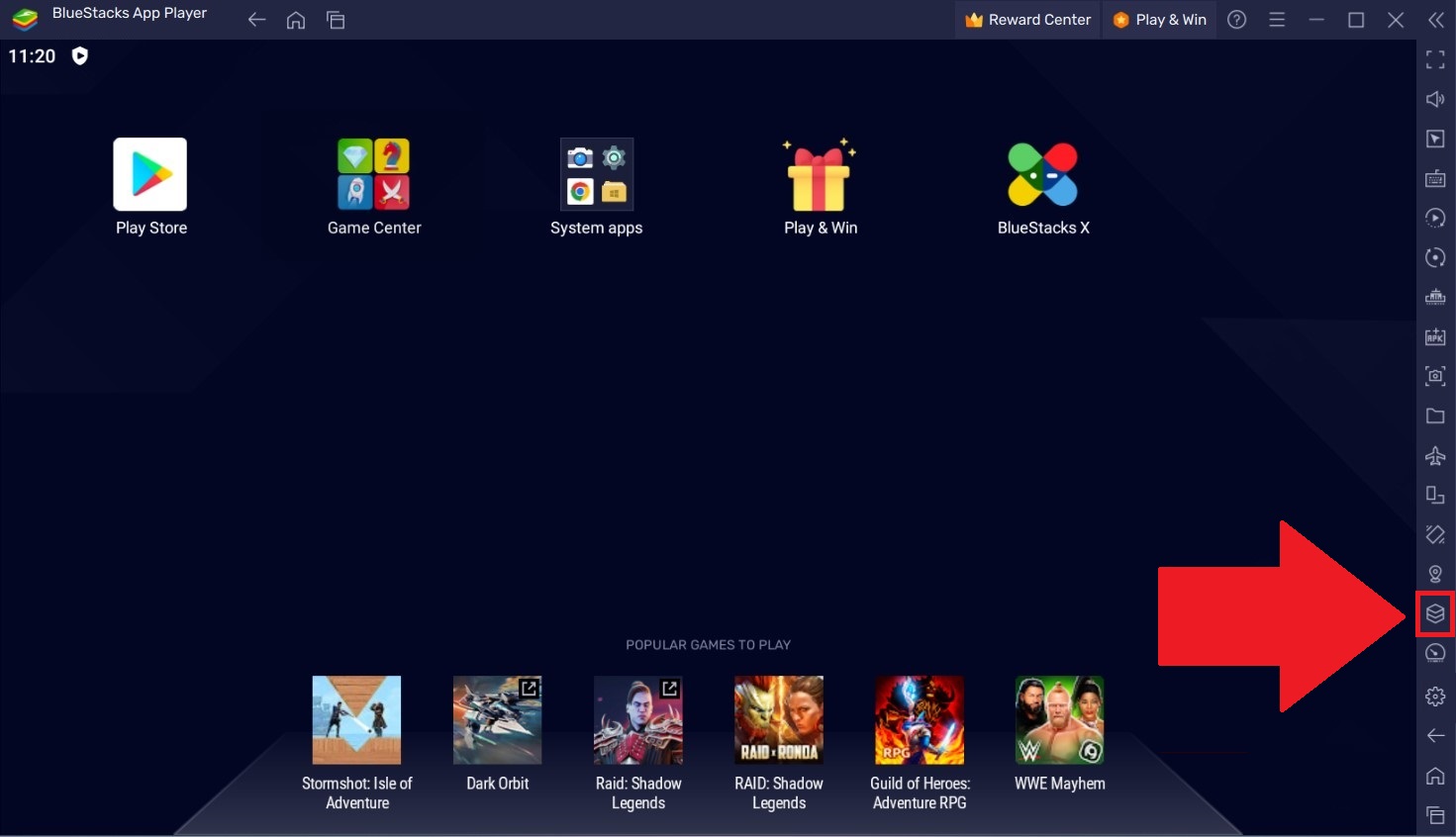1456x837 pixels.
Task: Click the shield icon beside the clock
Action: click(80, 56)
